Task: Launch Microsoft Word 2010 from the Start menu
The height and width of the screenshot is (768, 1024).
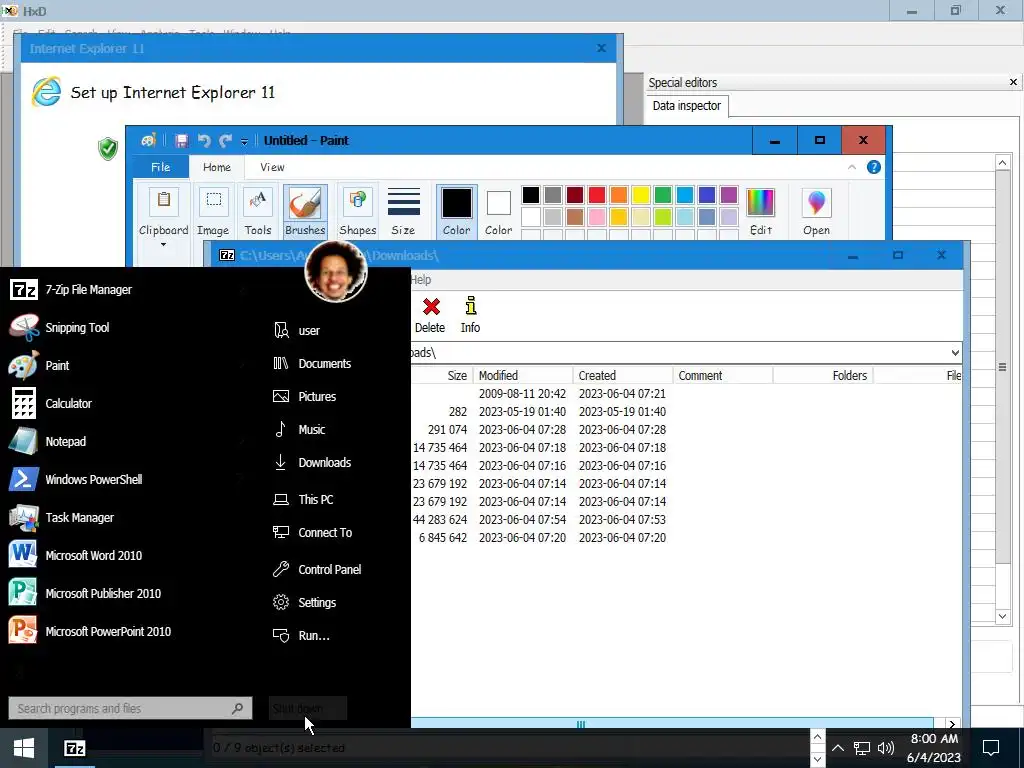Action: 124,555
